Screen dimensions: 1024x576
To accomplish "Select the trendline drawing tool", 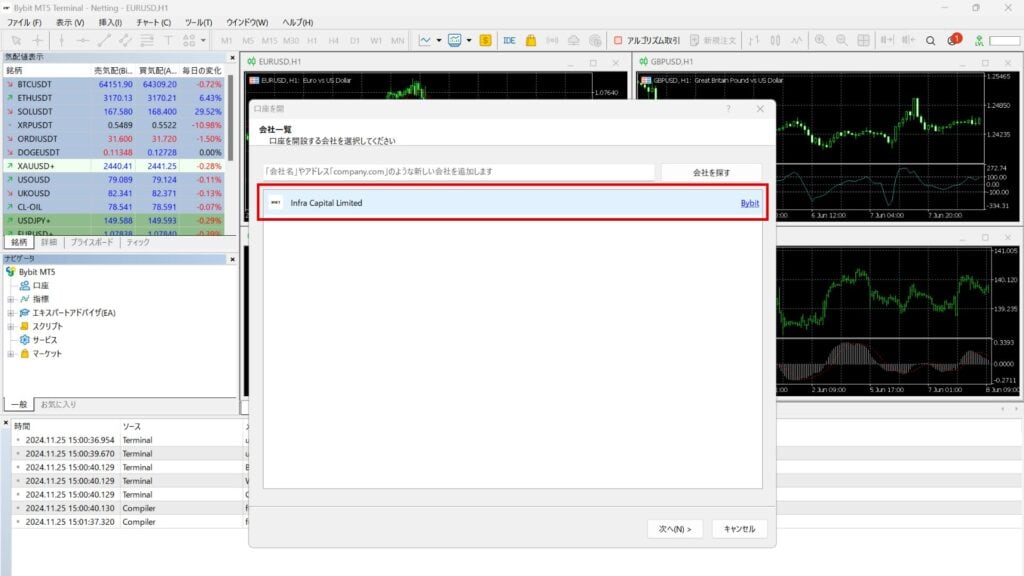I will [x=104, y=40].
